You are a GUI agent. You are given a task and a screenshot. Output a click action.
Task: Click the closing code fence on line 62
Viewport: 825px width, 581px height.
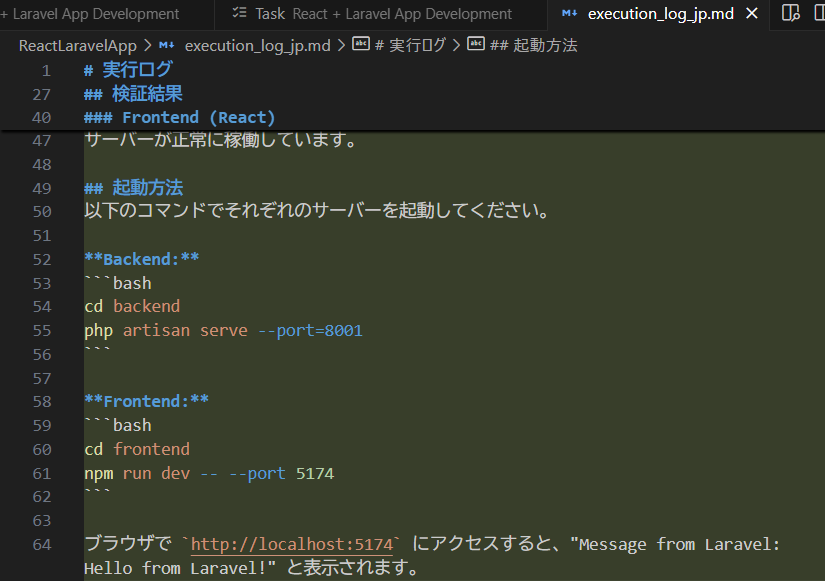coord(97,493)
